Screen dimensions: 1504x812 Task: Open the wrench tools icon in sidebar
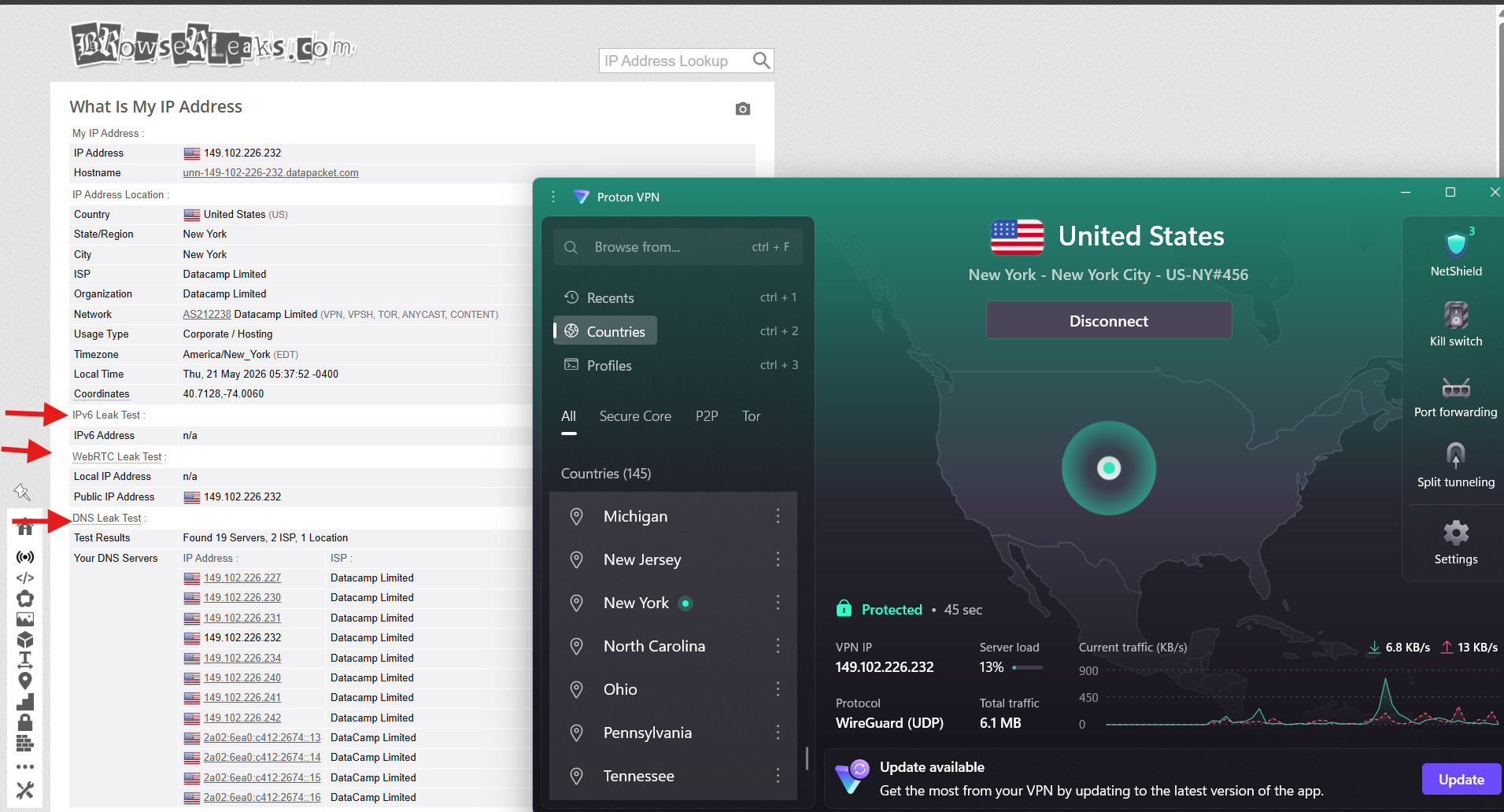click(x=25, y=789)
